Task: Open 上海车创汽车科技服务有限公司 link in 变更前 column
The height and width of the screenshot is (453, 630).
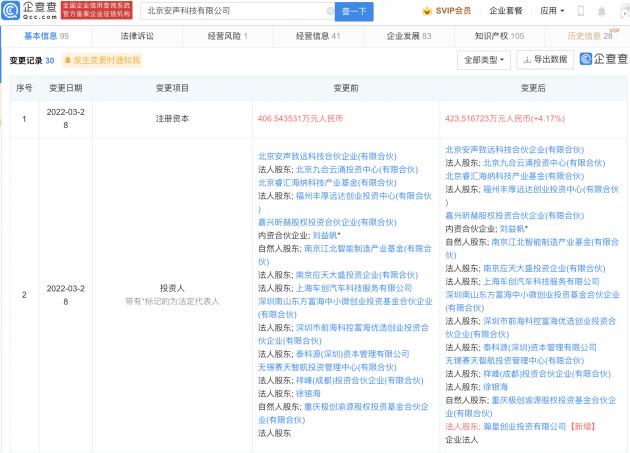Action: pos(354,288)
